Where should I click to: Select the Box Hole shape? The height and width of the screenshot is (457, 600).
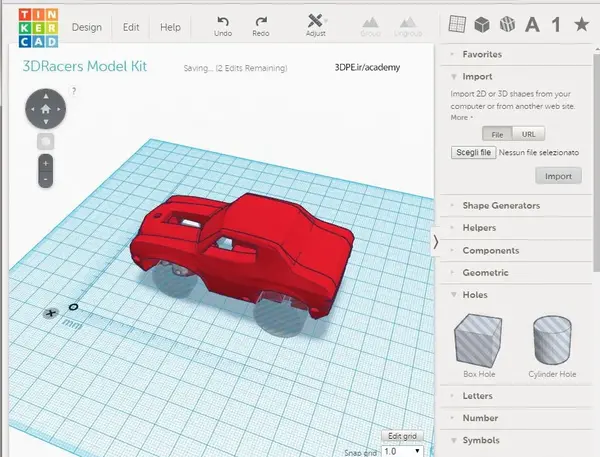coord(478,346)
